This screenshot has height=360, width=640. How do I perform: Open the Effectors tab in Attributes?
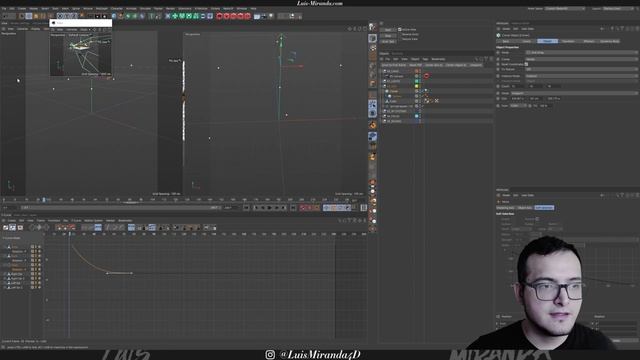tap(589, 41)
